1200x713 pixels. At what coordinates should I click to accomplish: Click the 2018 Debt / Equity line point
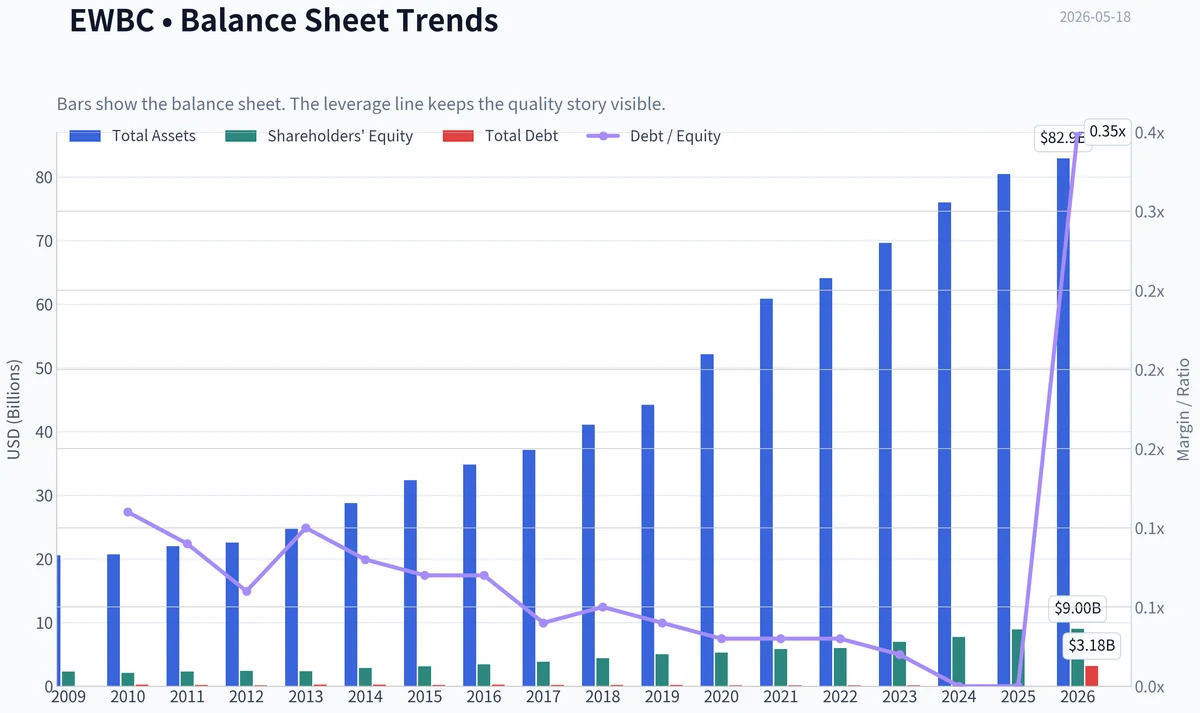click(x=602, y=607)
